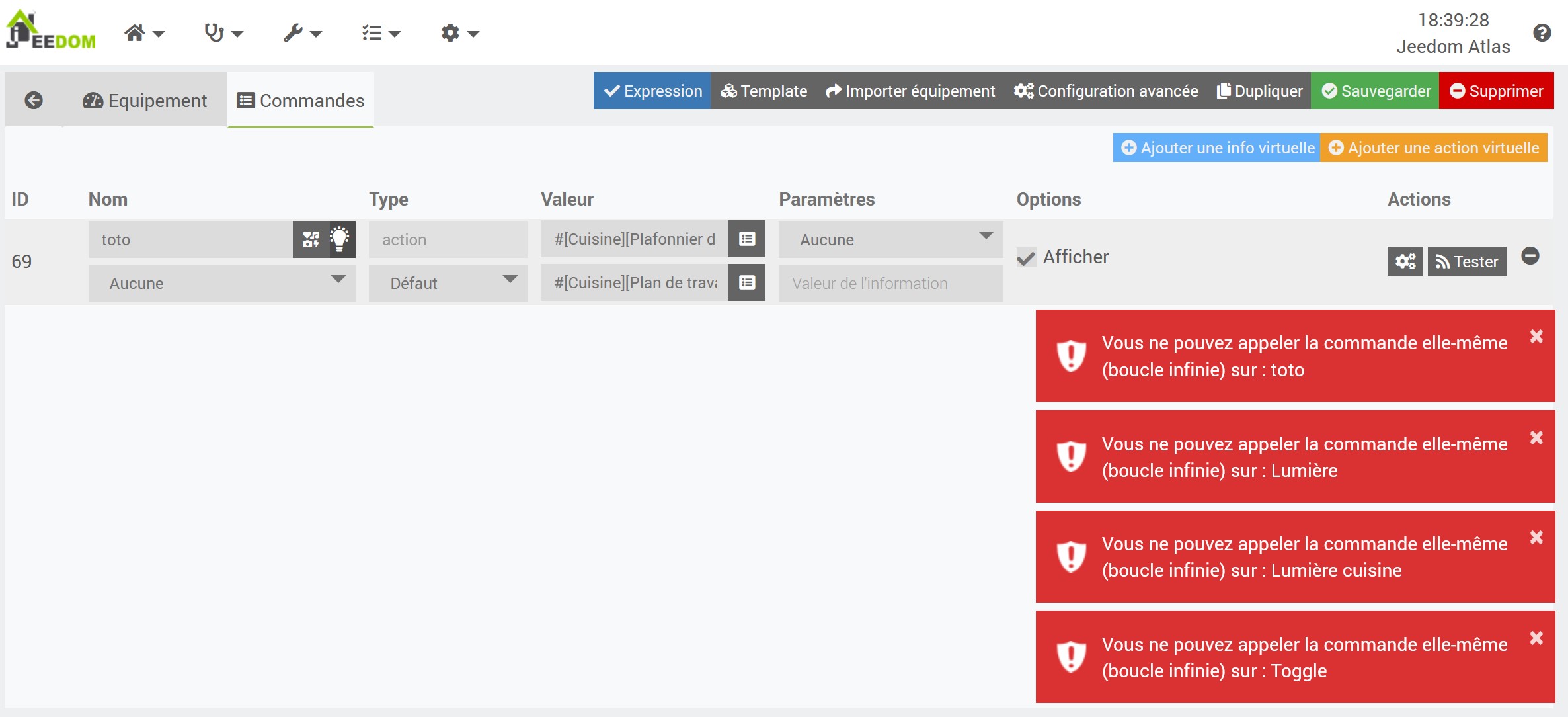Click the back arrow icon
The image size is (1568, 717).
point(34,101)
